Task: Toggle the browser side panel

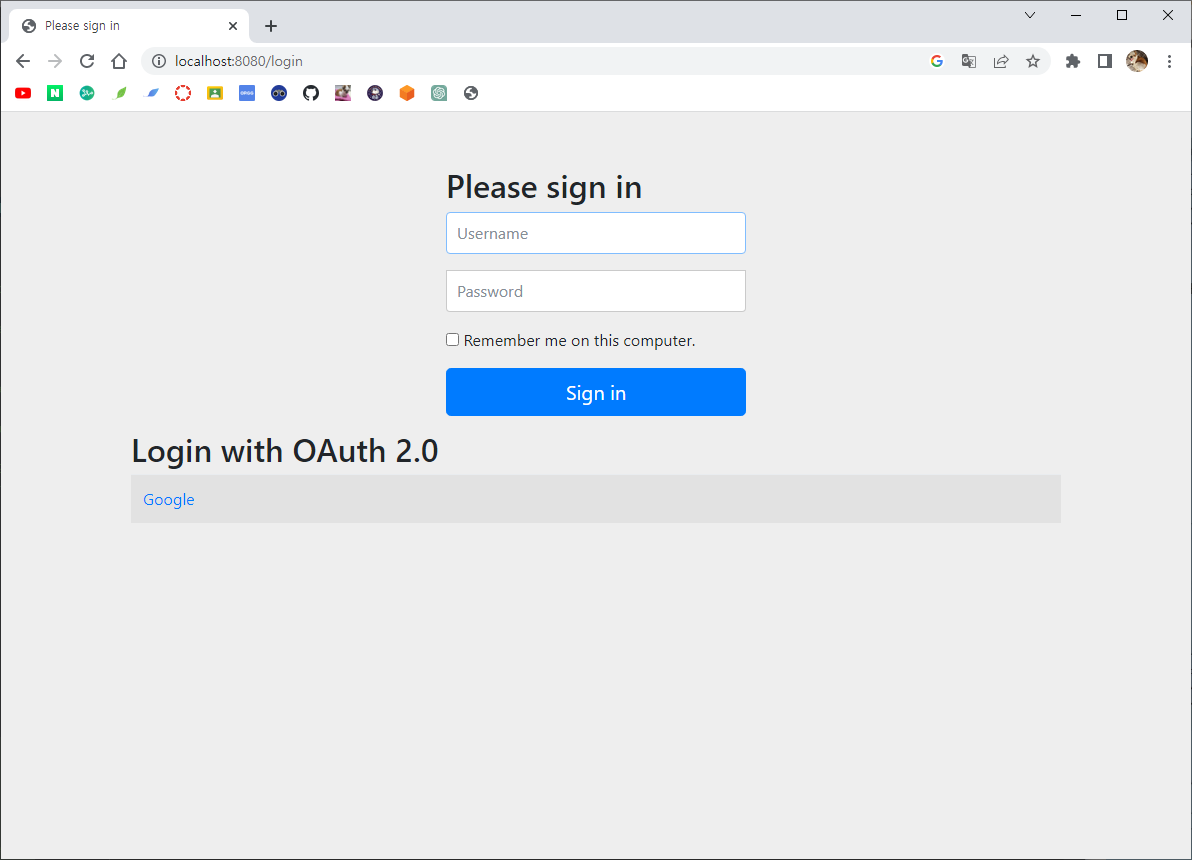Action: [1105, 62]
